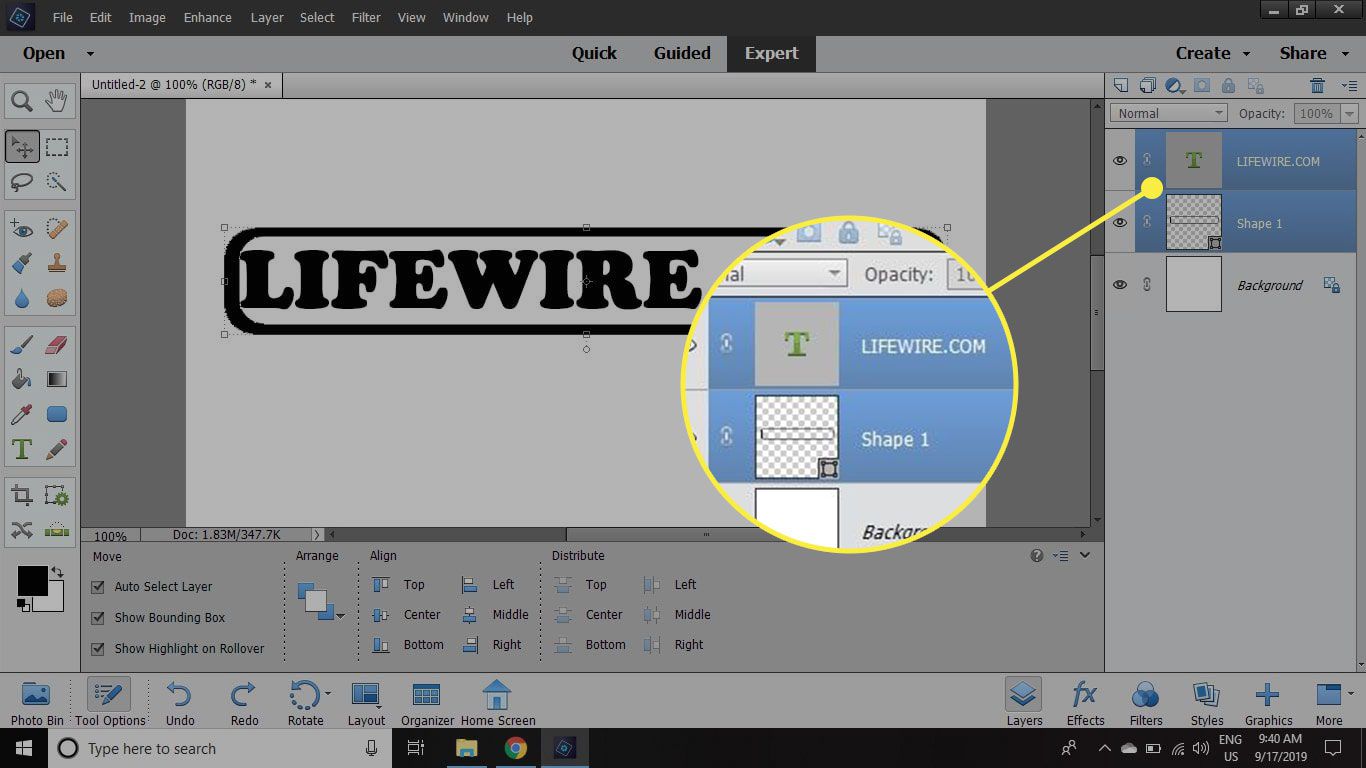Toggle Lock All Pixels in Layers panel
Image resolution: width=1366 pixels, height=768 pixels.
point(1229,86)
